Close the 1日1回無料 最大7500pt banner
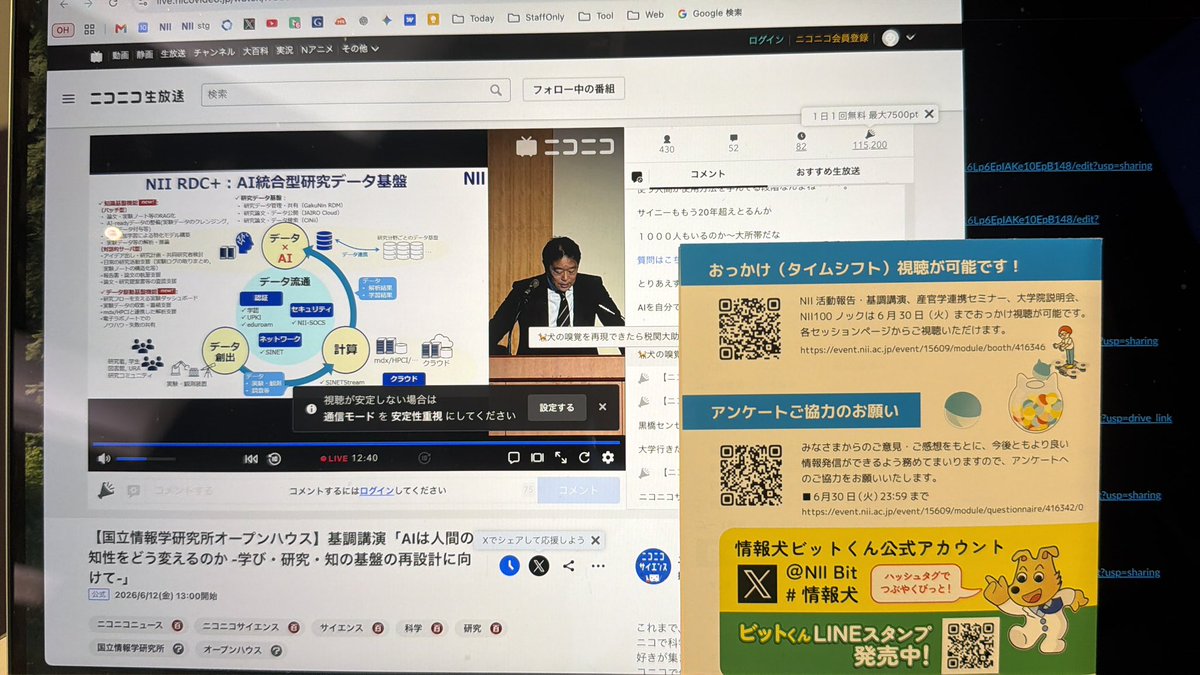The image size is (1200, 675). pyautogui.click(x=929, y=114)
